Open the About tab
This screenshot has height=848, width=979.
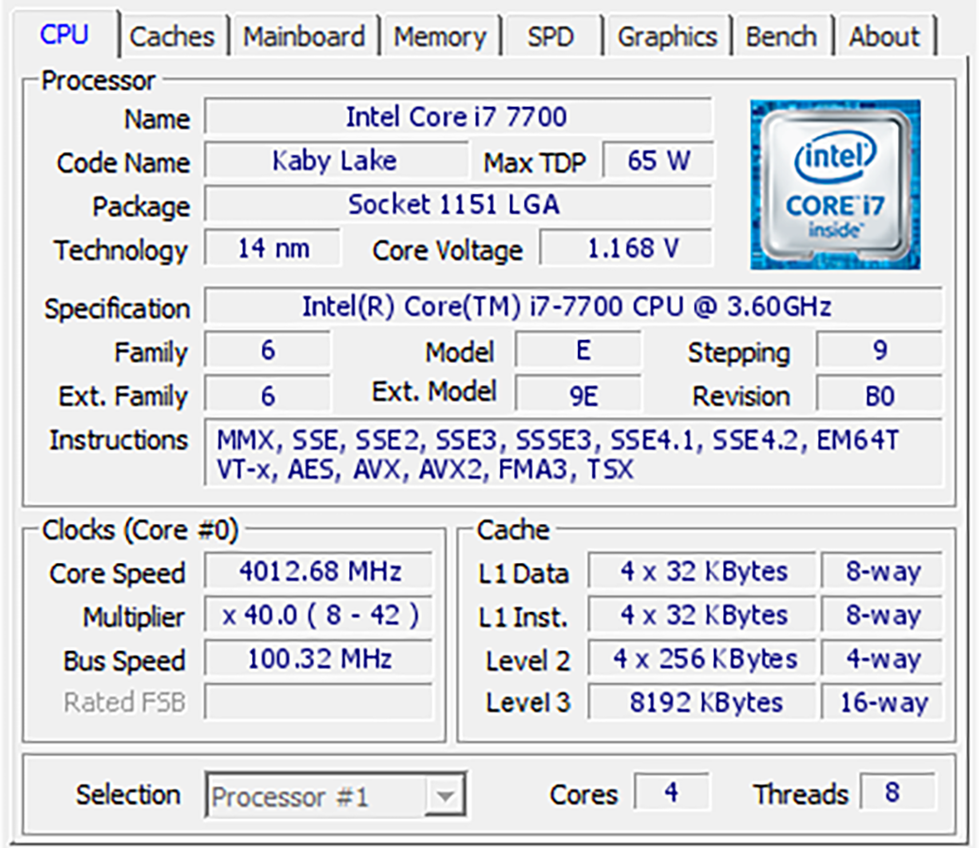click(885, 36)
